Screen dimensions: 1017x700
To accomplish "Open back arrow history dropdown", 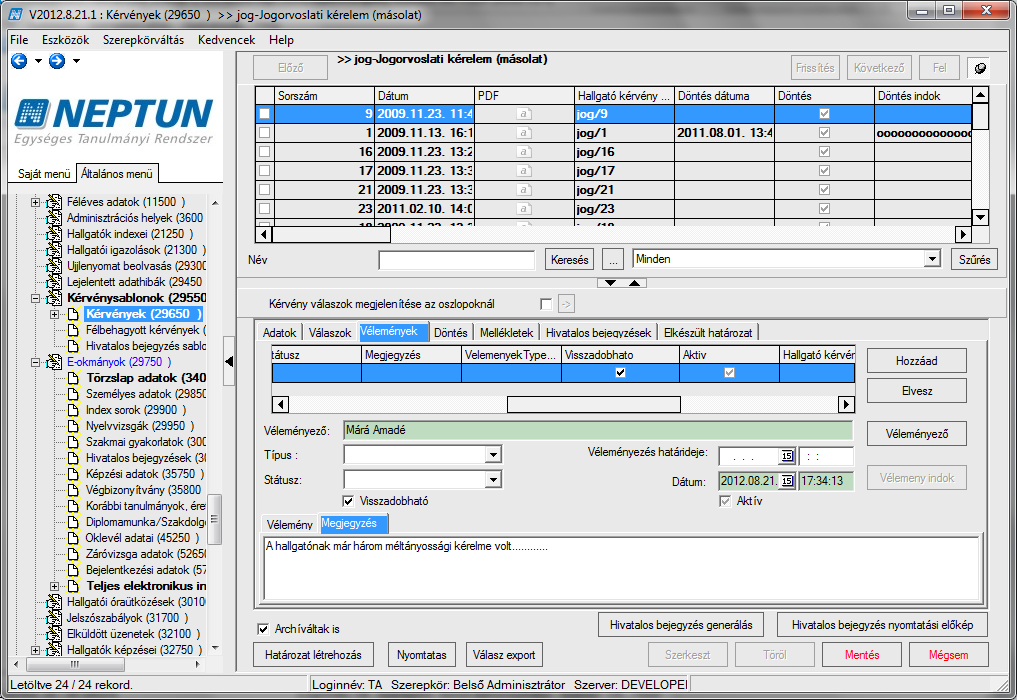I will click(38, 61).
